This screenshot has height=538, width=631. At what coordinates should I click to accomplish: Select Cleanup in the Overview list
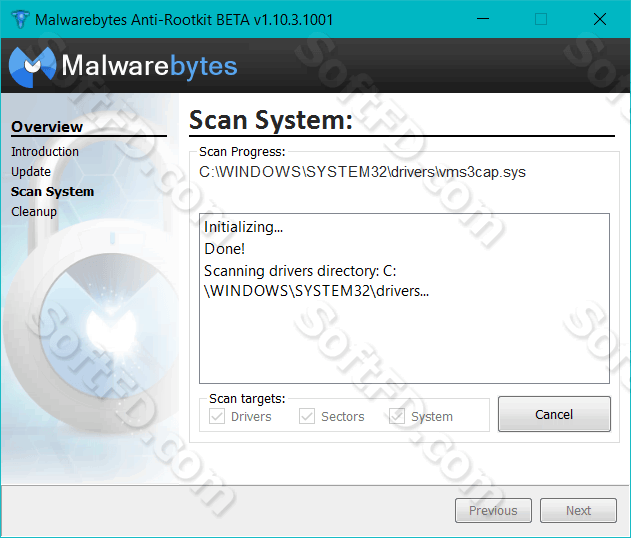(x=34, y=212)
